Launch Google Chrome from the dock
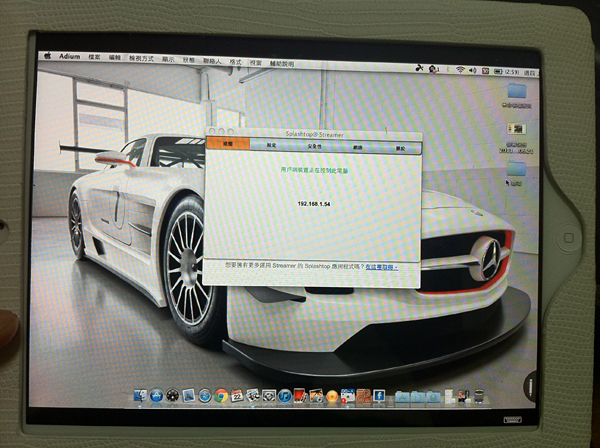Viewport: 600px width, 448px height. (221, 396)
